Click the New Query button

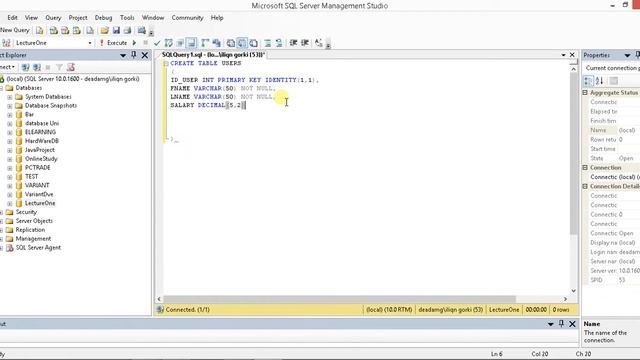pos(15,30)
